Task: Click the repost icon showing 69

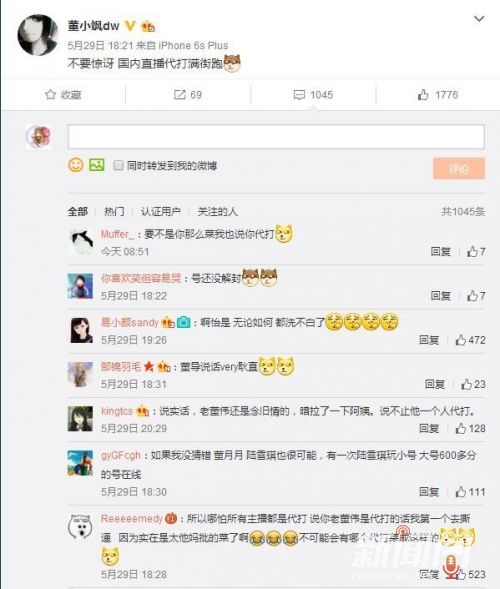Action: [180, 95]
